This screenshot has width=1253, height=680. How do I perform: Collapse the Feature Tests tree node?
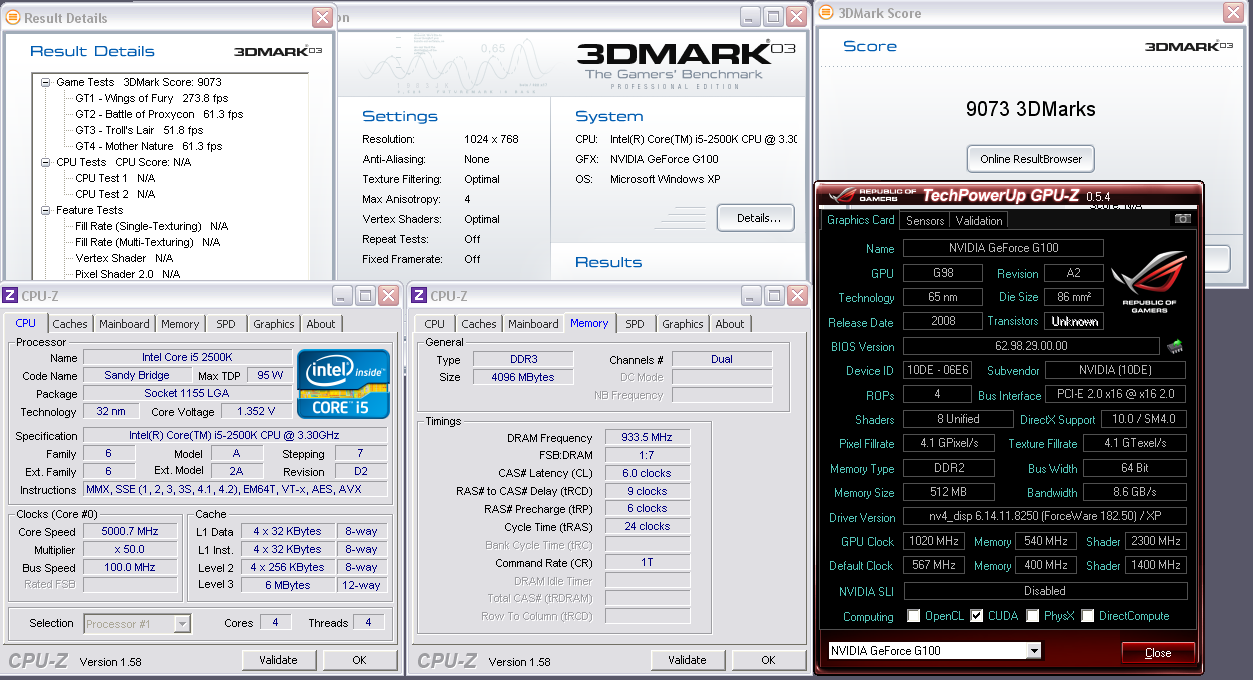pos(46,210)
